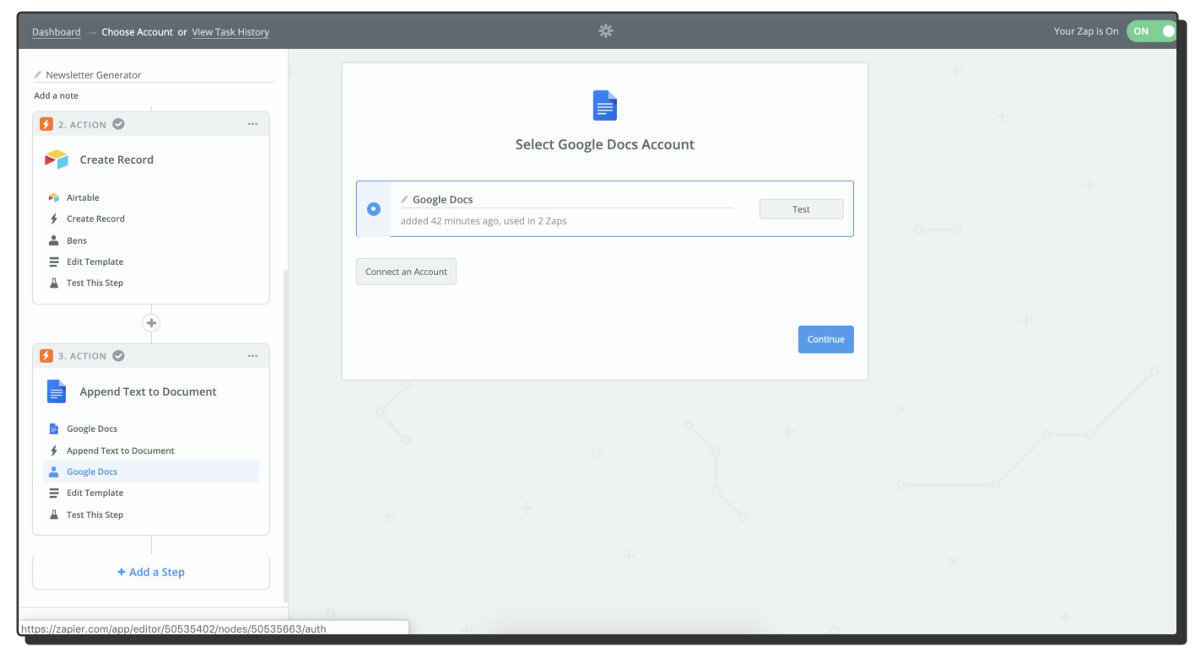The width and height of the screenshot is (1200, 668).
Task: Go to Dashboard link
Action: pyautogui.click(x=56, y=32)
